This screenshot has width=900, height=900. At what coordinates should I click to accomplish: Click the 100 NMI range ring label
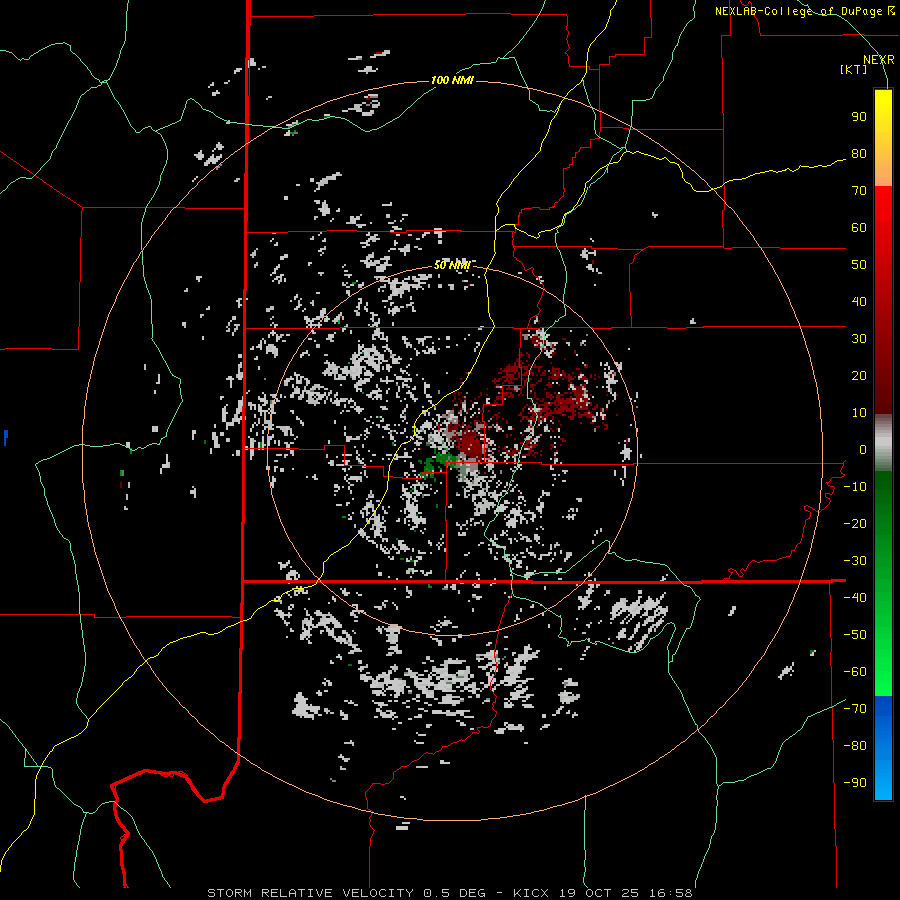pos(452,80)
